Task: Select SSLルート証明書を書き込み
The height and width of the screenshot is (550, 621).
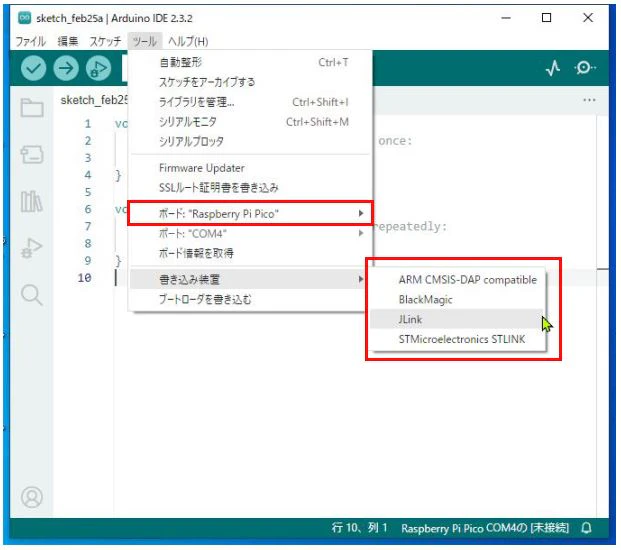Action: click(251, 188)
